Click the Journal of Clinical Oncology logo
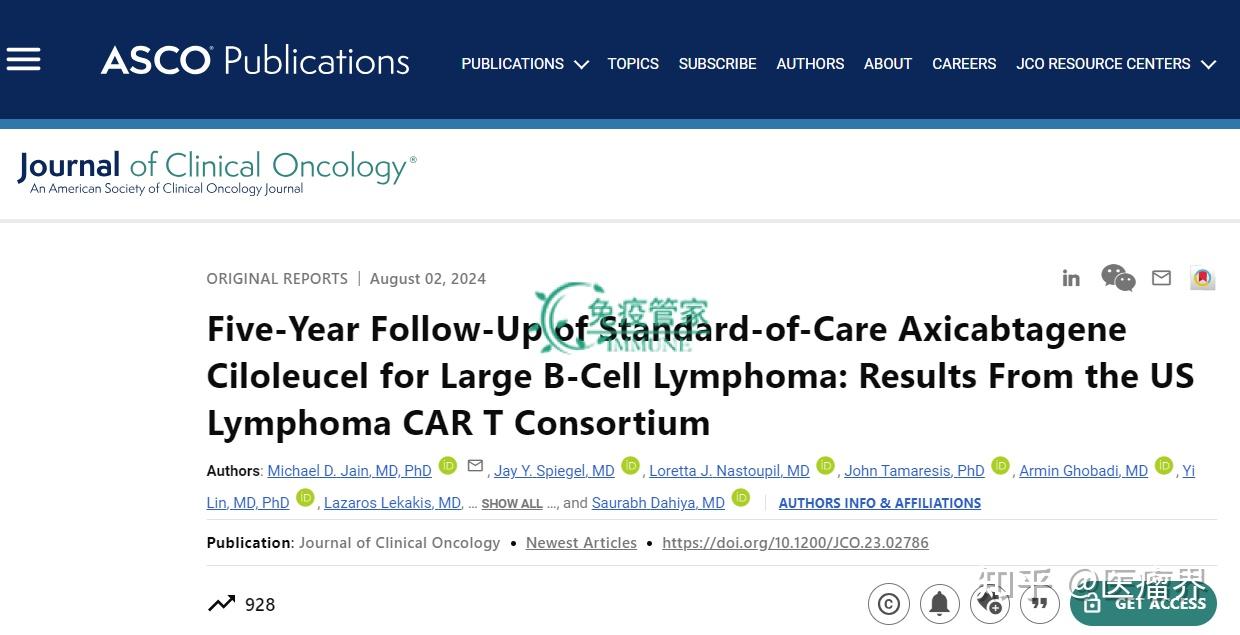The width and height of the screenshot is (1240, 635). pyautogui.click(x=216, y=171)
